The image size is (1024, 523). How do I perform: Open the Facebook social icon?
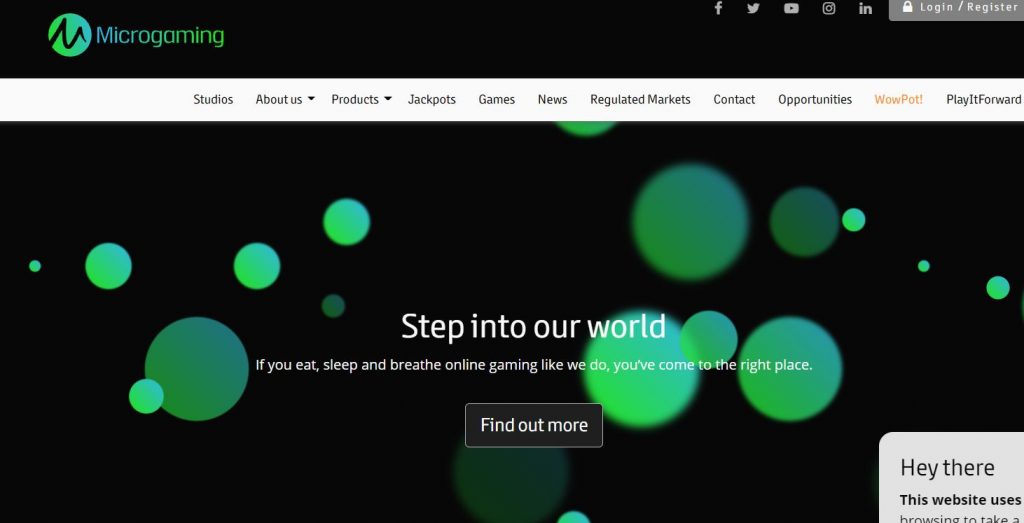(x=718, y=8)
